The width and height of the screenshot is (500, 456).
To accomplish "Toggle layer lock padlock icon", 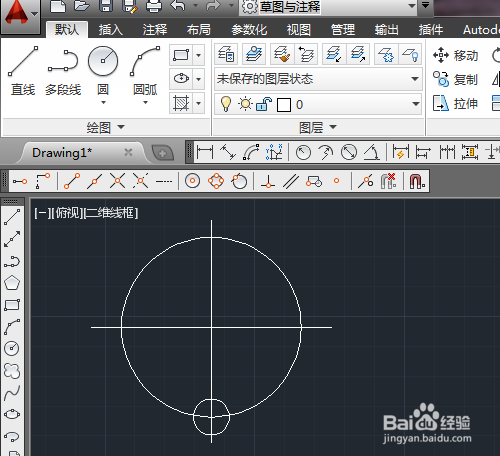I will [264, 104].
